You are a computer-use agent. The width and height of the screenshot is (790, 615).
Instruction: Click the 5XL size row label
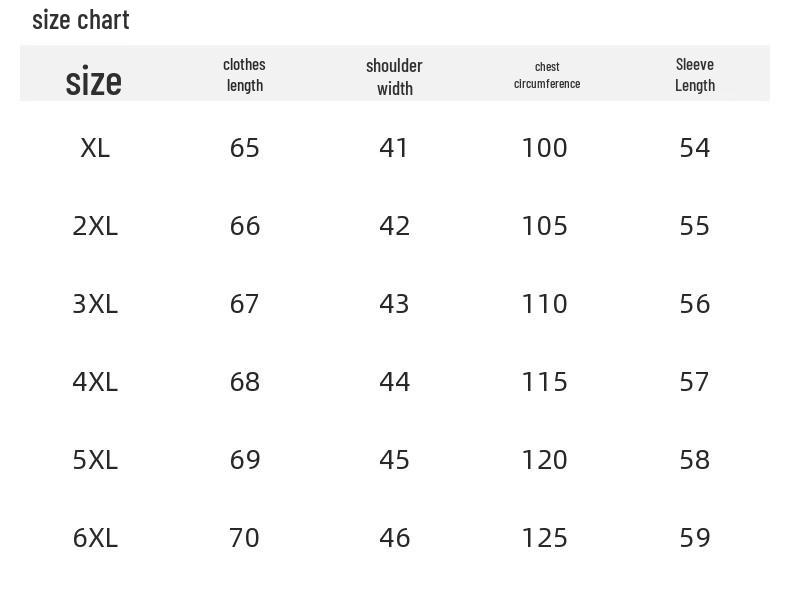coord(95,460)
